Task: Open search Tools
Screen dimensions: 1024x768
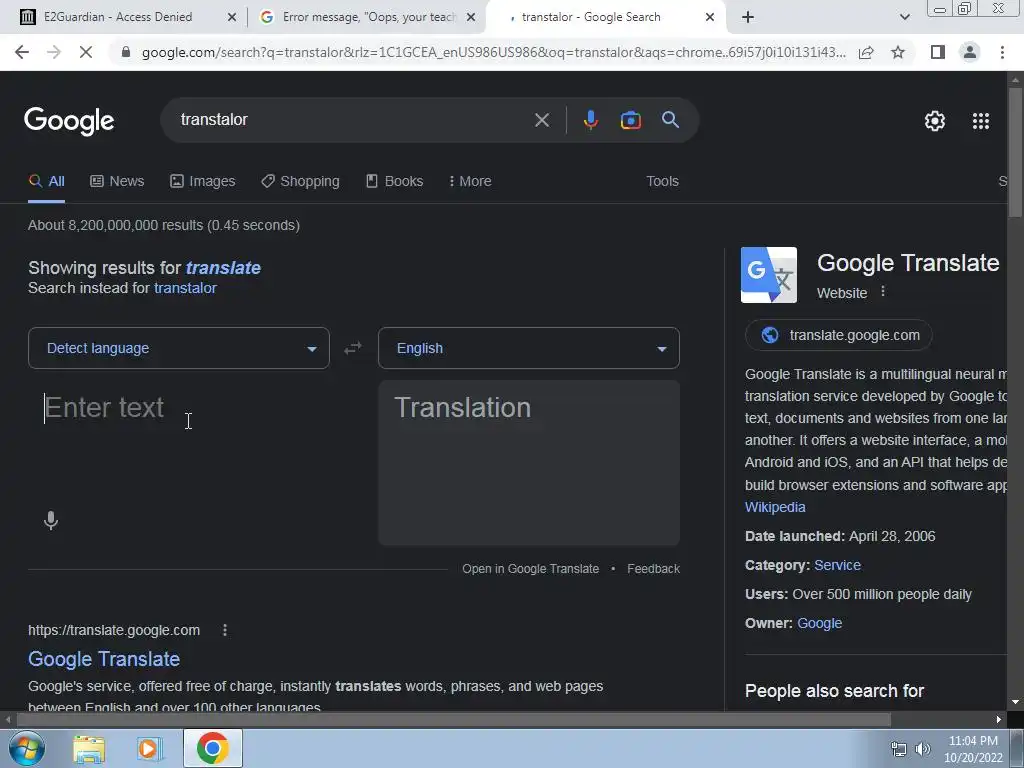Action: point(662,182)
